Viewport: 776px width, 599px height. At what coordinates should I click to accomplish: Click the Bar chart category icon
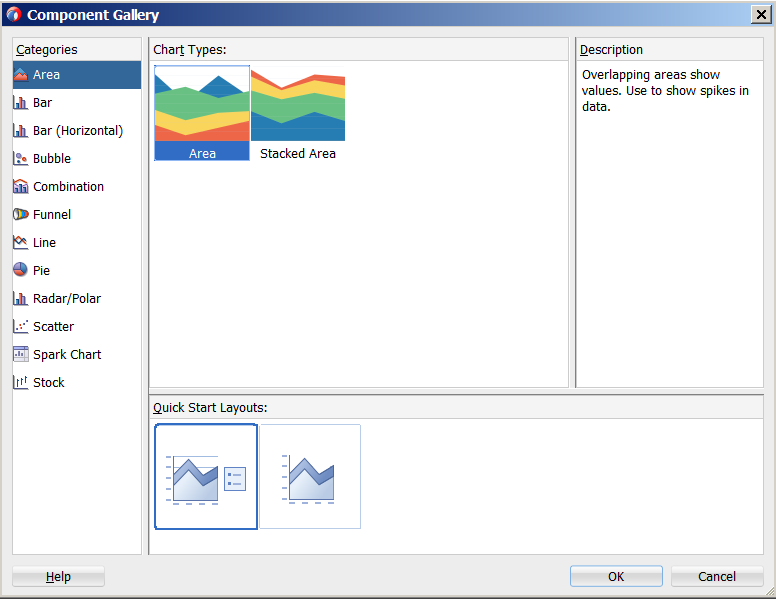pyautogui.click(x=21, y=102)
